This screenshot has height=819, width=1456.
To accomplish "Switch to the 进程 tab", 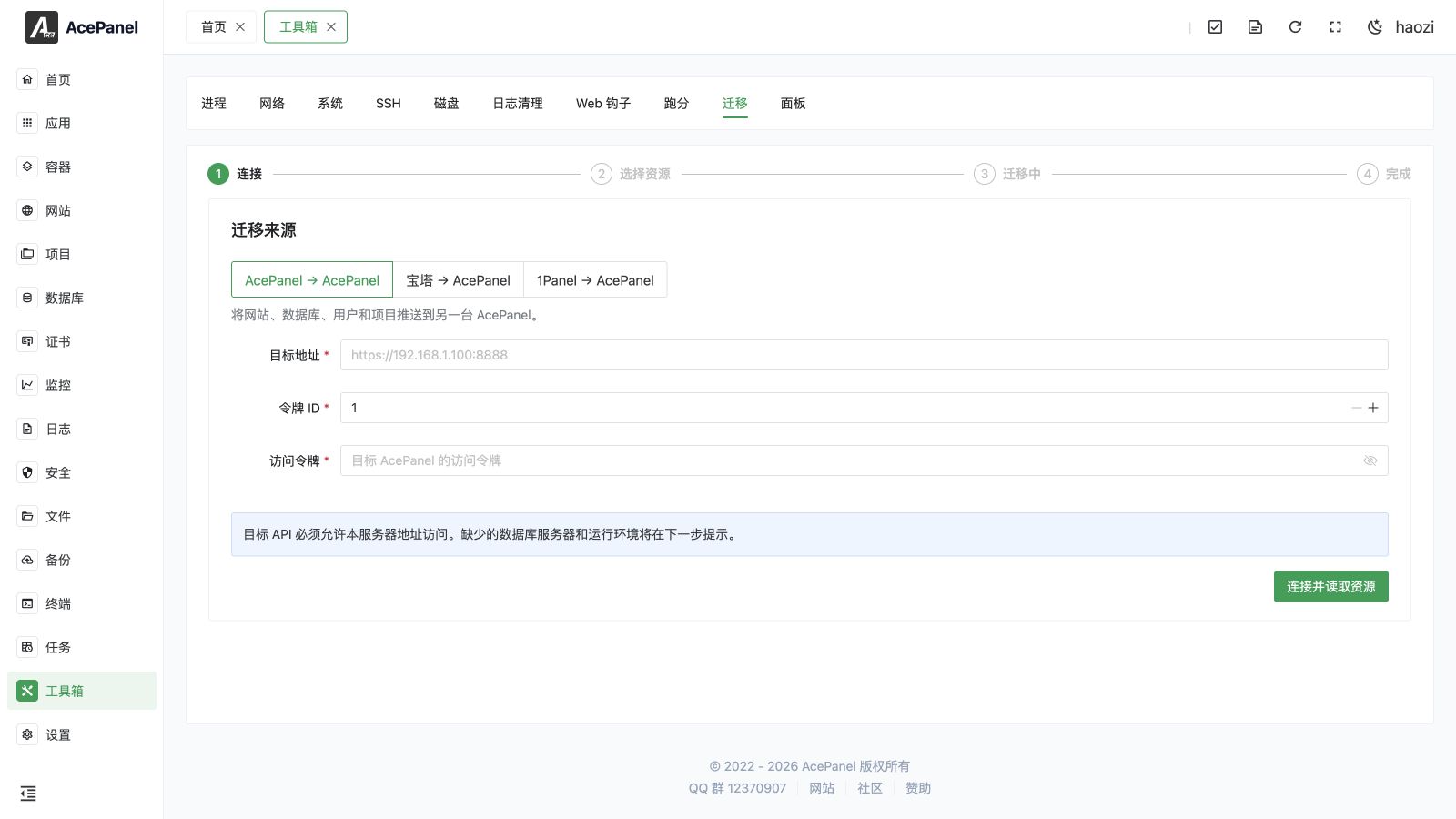I will click(x=214, y=104).
